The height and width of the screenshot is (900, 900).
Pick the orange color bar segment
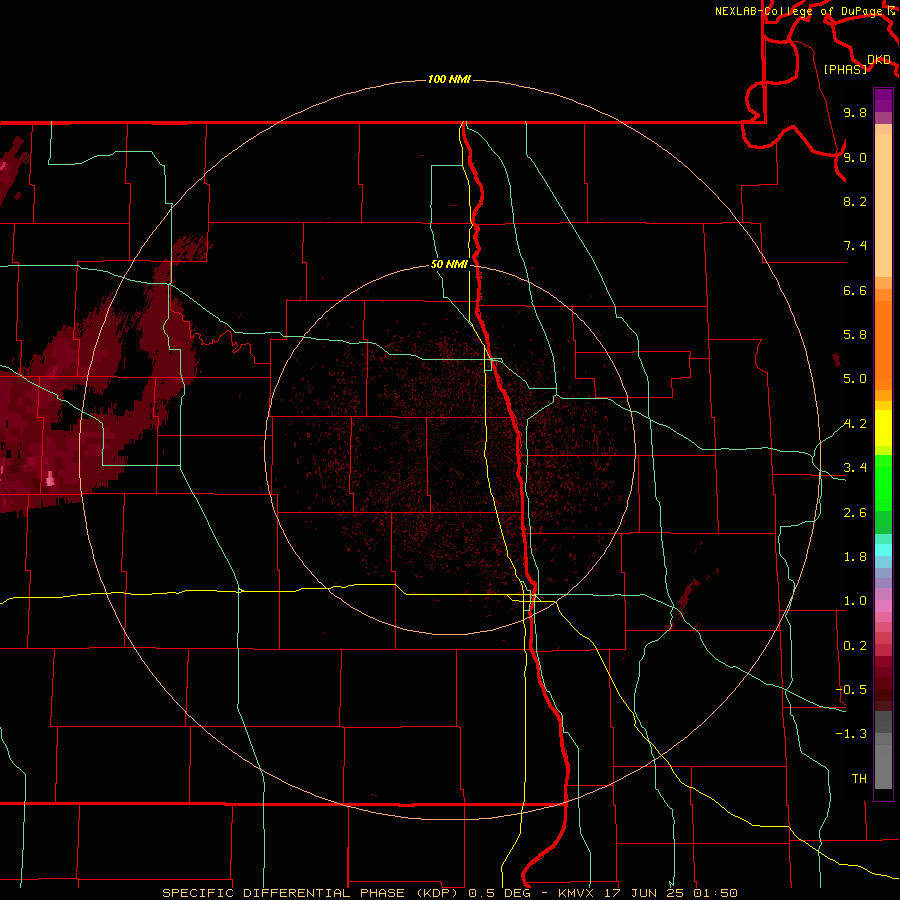[x=883, y=346]
